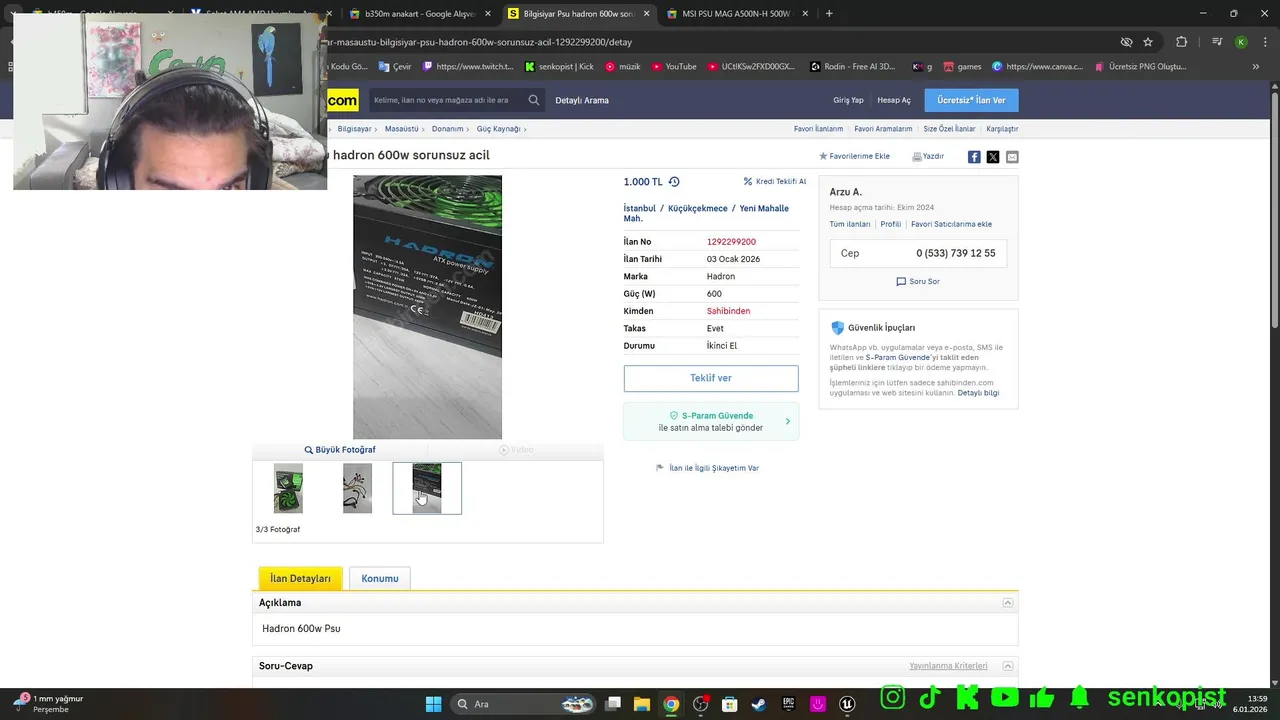Click the Giriş Yap link
The width and height of the screenshot is (1280, 720).
coord(848,100)
